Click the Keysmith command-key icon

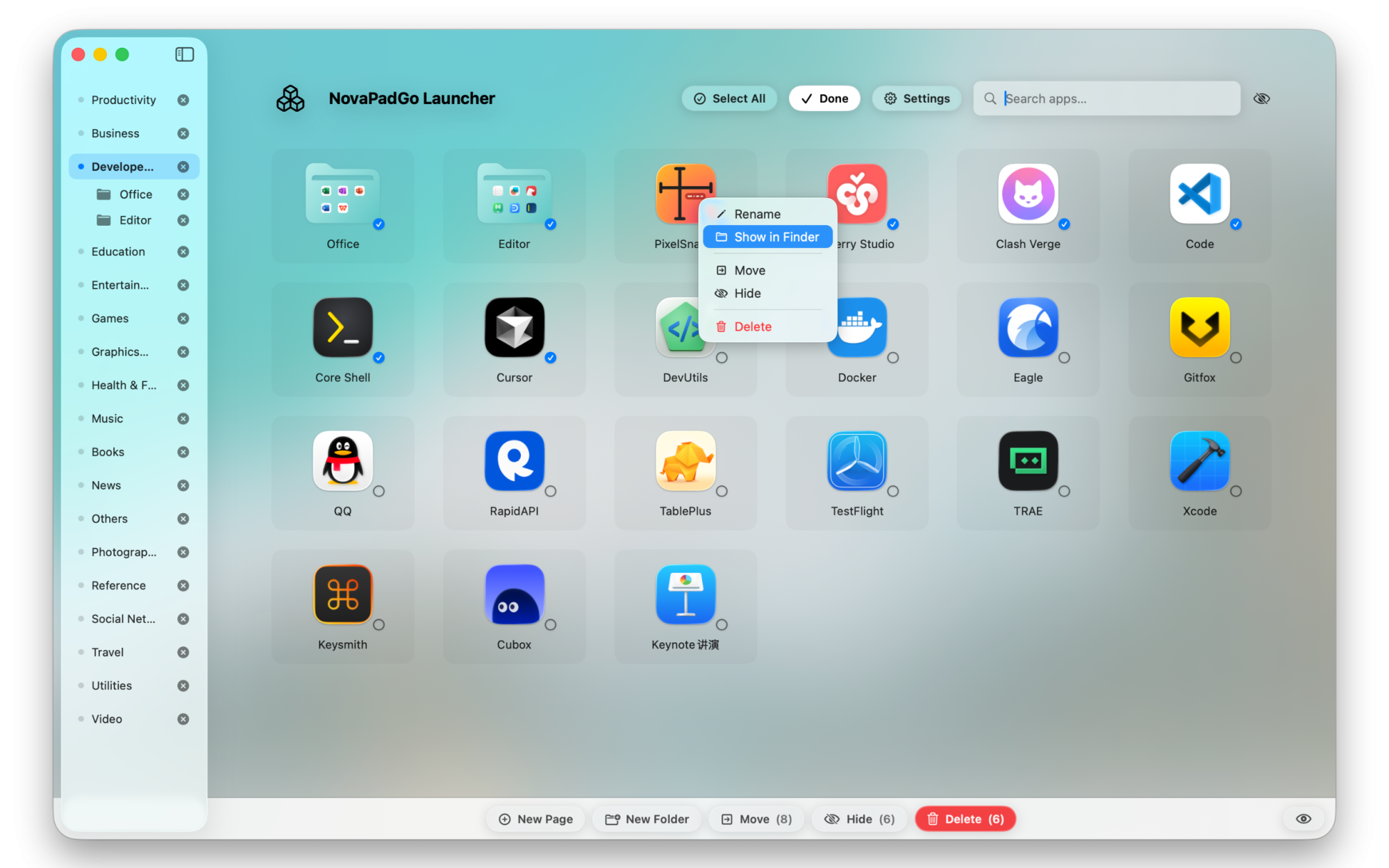coord(342,594)
